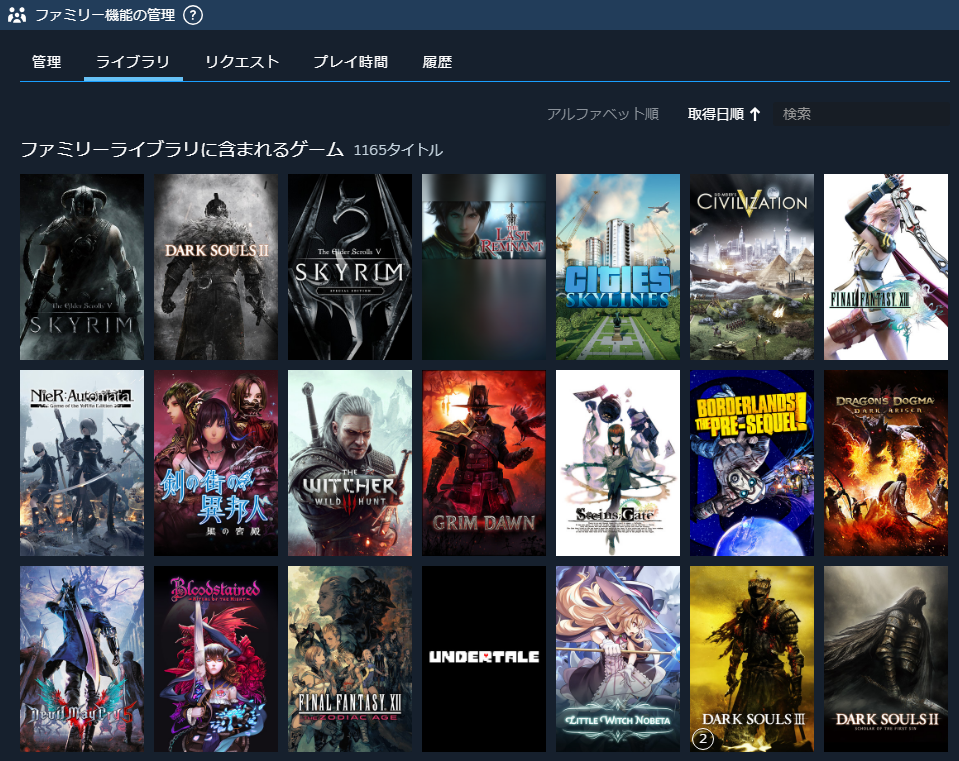Open the プレイ時間 tab
This screenshot has width=959, height=761.
350,62
